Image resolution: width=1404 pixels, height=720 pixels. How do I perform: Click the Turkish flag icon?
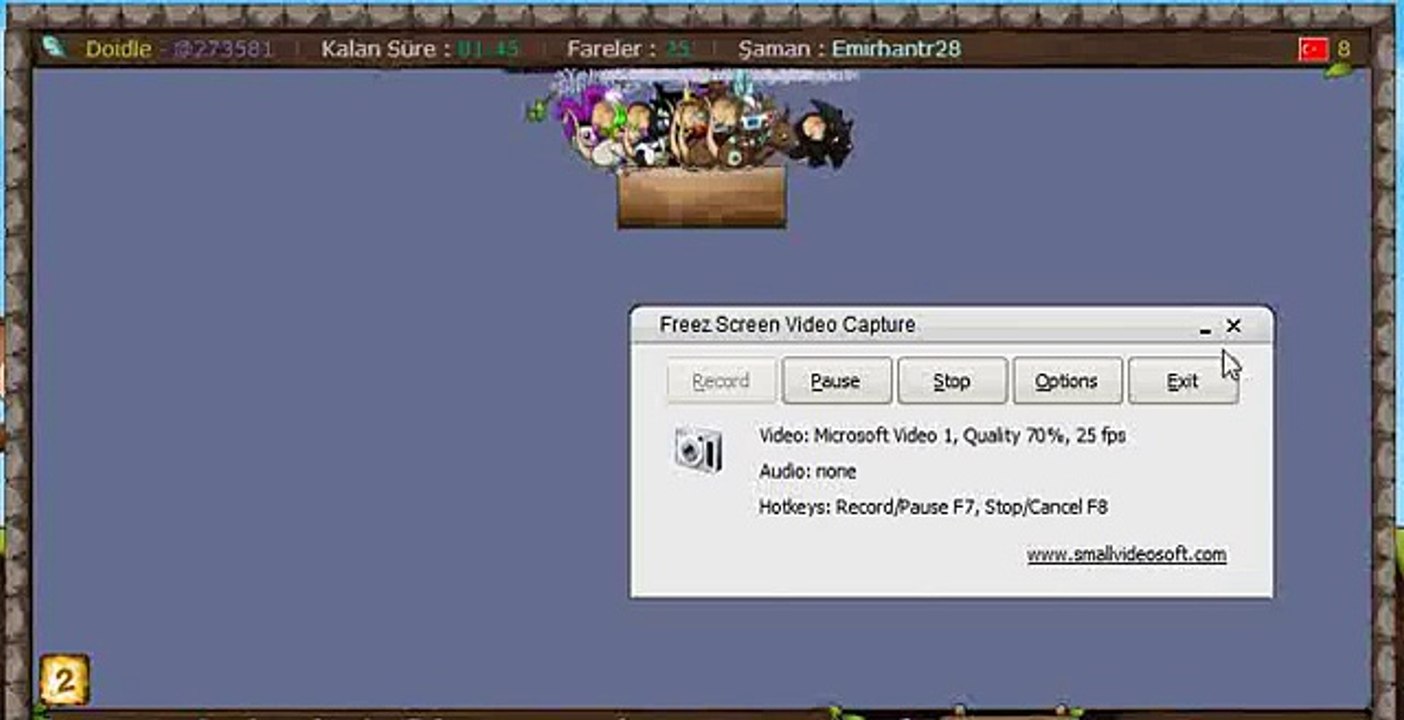1313,48
